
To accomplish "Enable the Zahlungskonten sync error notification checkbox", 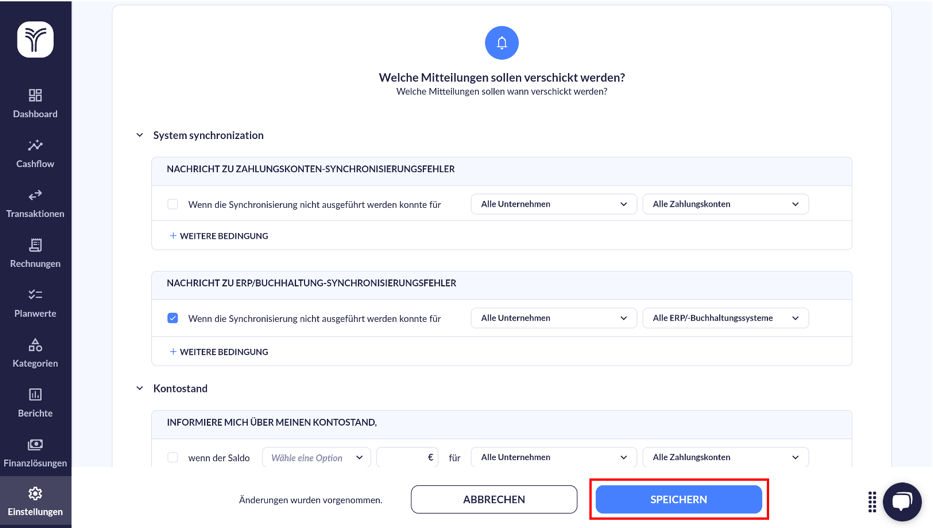I will [173, 204].
